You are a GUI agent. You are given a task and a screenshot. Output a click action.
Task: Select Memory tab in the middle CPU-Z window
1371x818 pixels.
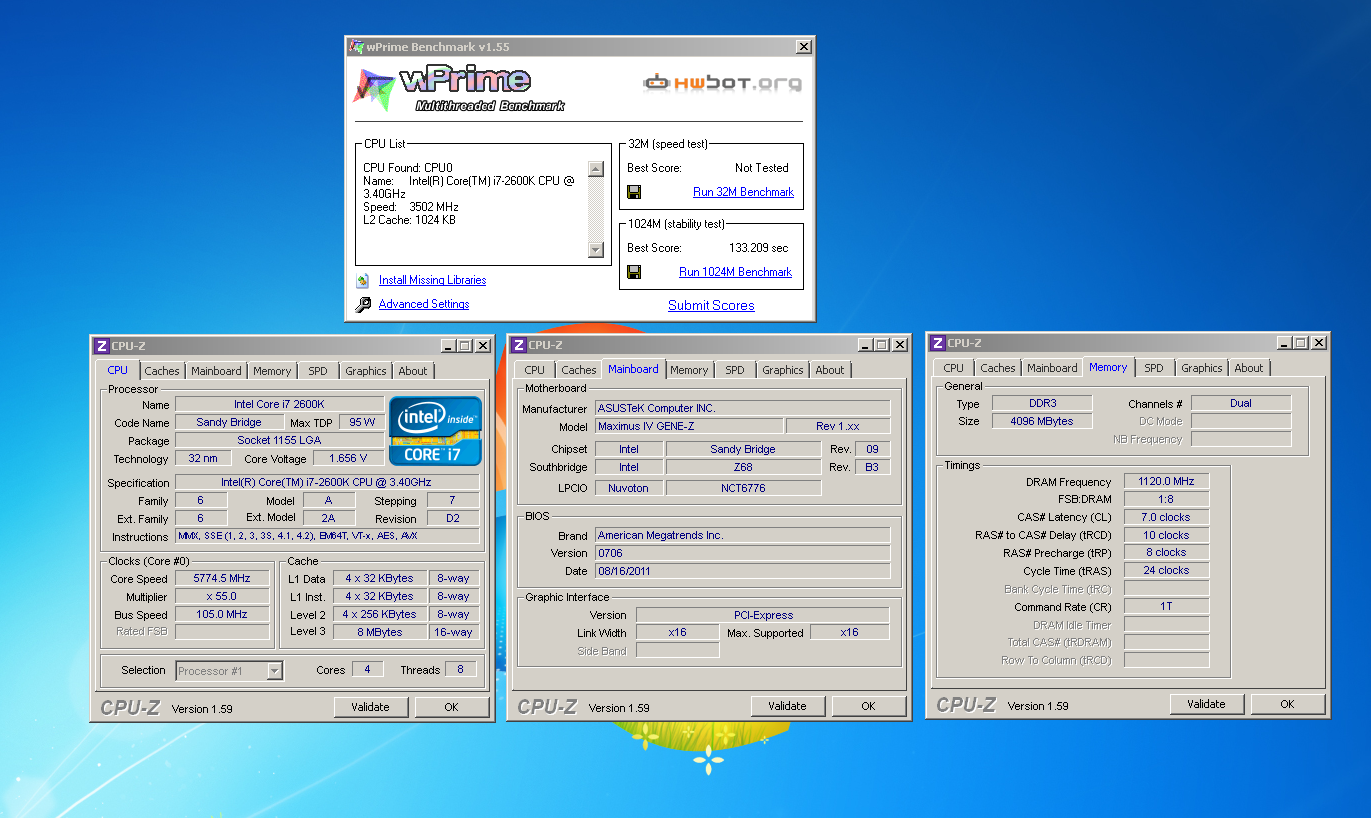point(689,370)
